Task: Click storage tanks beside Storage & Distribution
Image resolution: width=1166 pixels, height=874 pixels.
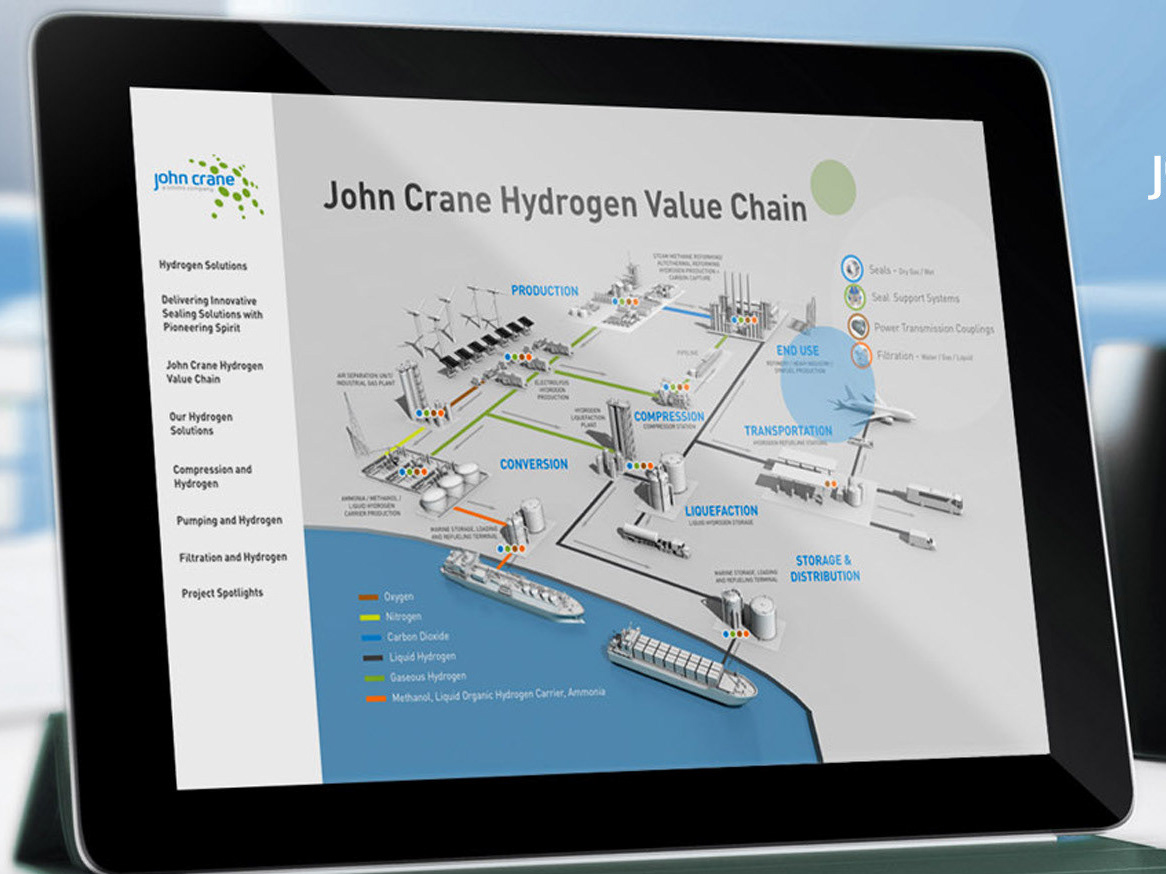Action: click(x=750, y=614)
